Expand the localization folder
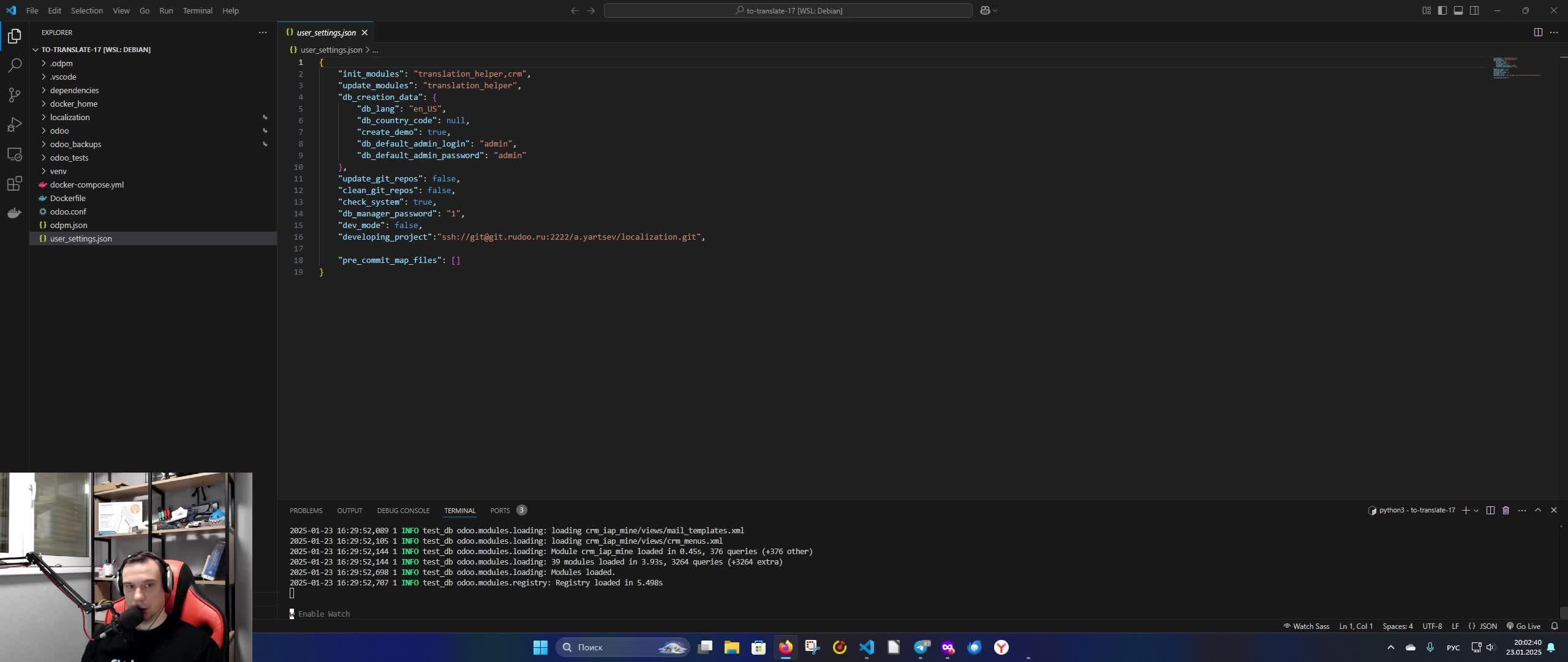 point(70,117)
